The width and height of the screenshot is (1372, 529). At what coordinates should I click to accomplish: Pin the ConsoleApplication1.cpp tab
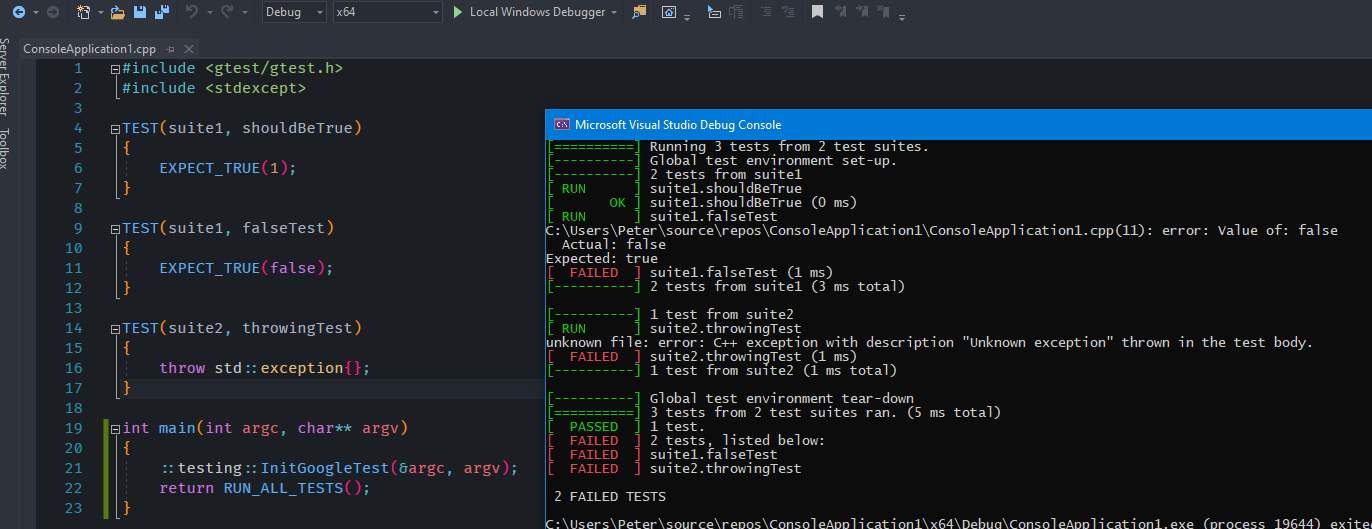(x=171, y=48)
